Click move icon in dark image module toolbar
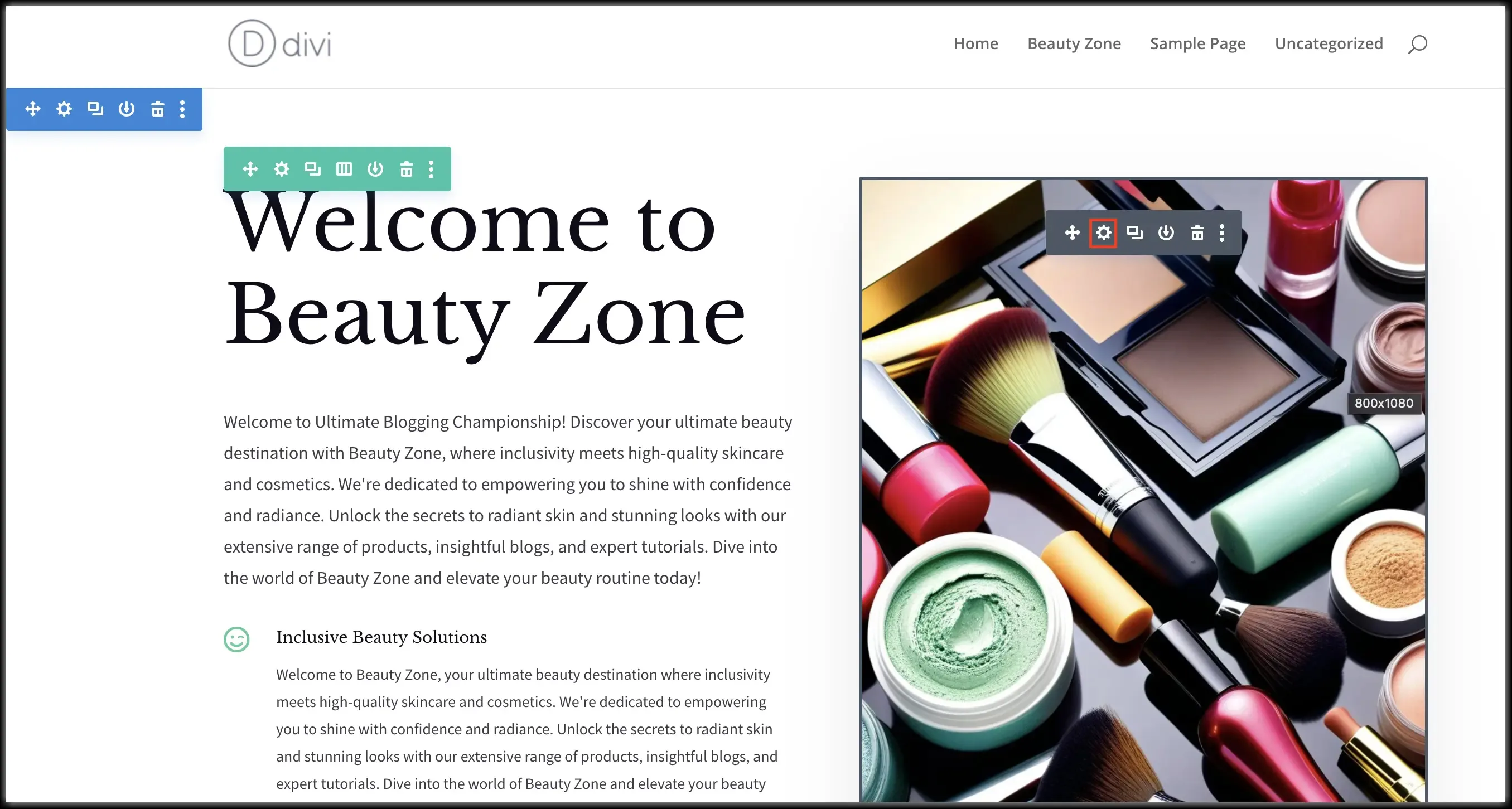The image size is (1512, 809). [x=1073, y=232]
